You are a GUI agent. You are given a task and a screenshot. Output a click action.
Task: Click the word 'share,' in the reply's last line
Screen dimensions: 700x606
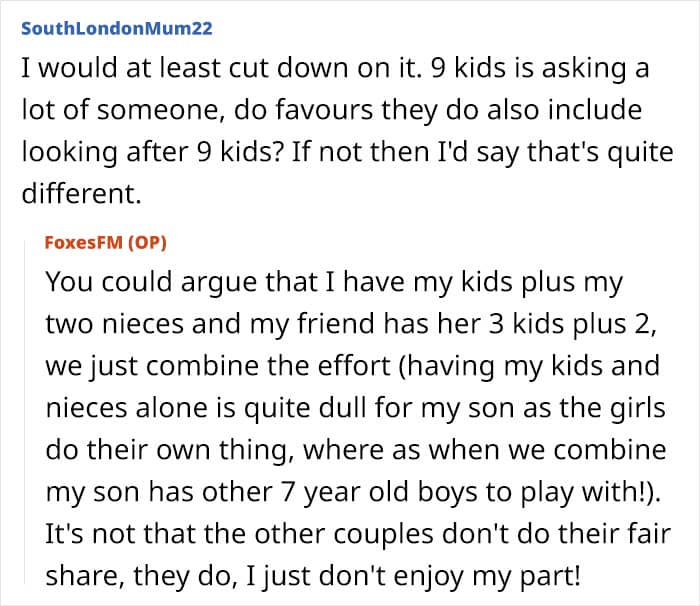85,576
